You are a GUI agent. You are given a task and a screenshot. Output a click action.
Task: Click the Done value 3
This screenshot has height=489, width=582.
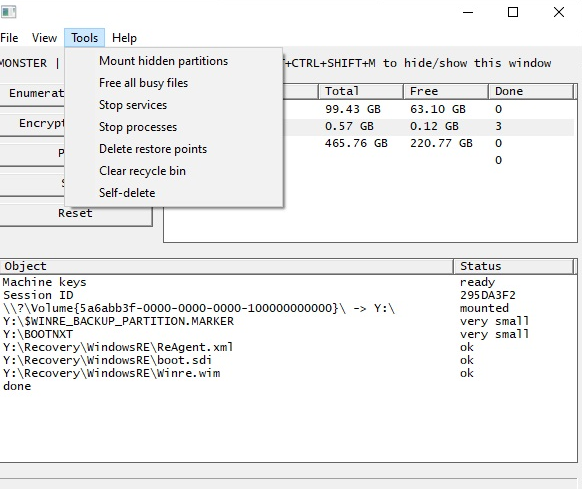(498, 126)
